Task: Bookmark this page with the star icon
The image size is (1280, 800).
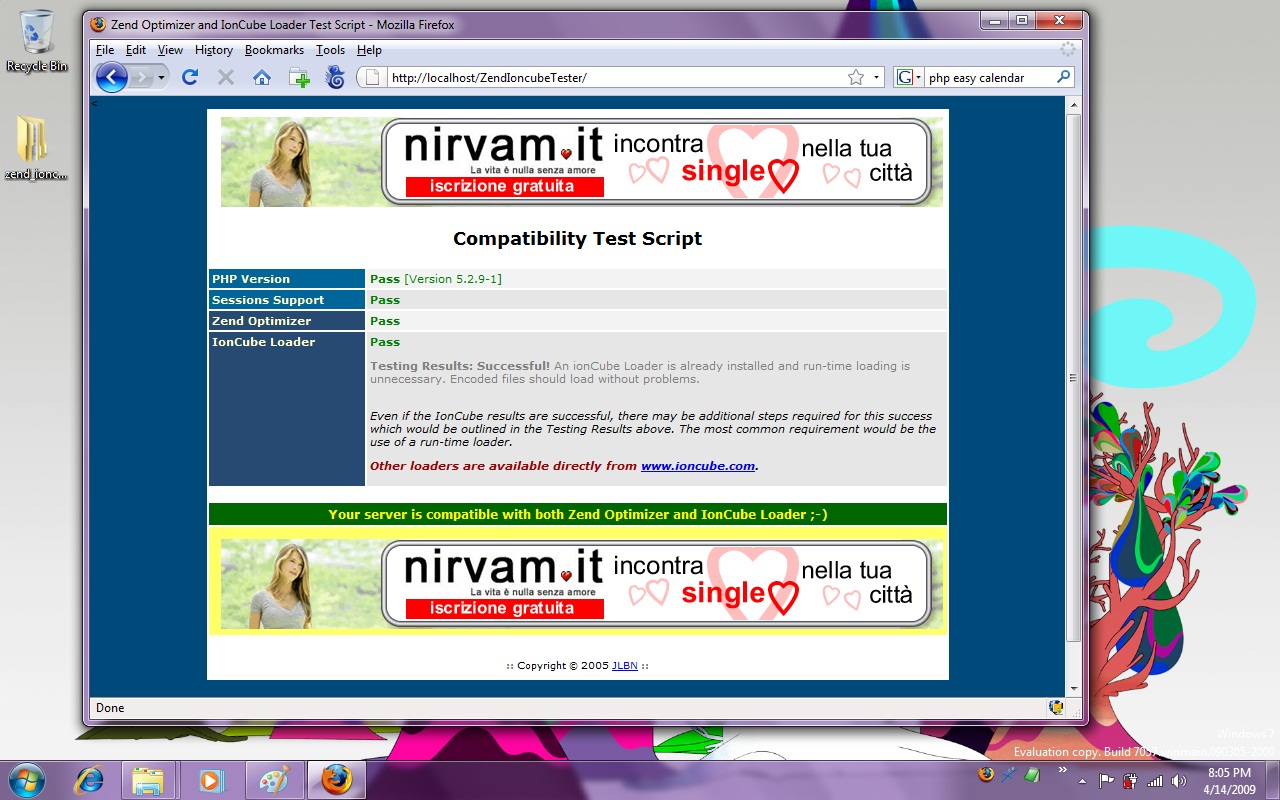Action: 856,77
